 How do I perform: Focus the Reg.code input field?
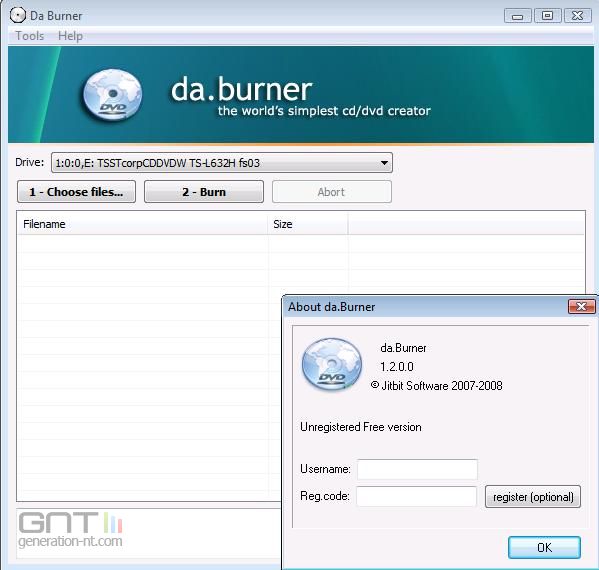pyautogui.click(x=416, y=496)
